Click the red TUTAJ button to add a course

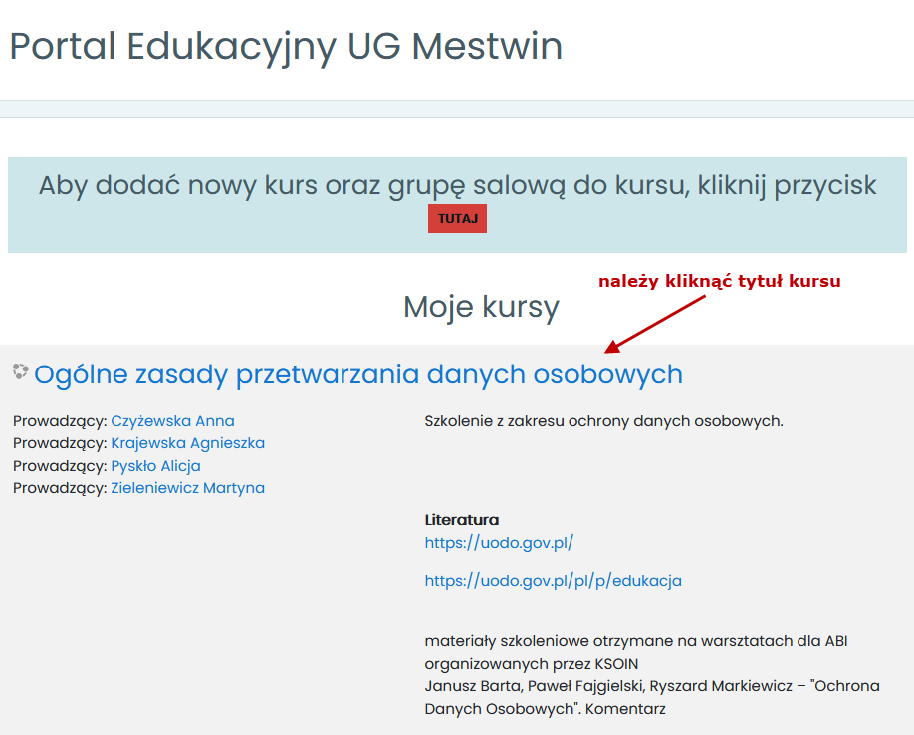click(x=457, y=218)
